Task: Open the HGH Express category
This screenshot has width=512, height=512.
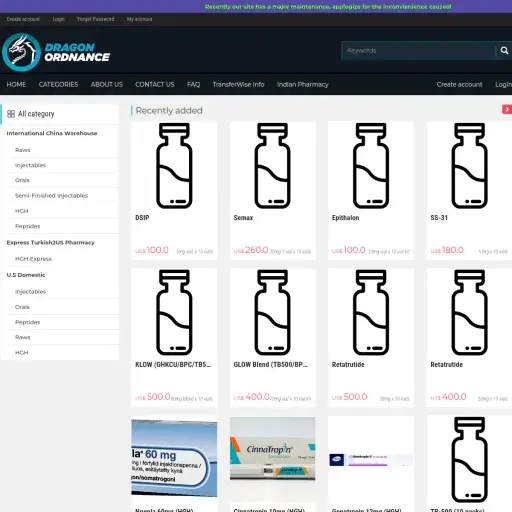Action: point(33,259)
